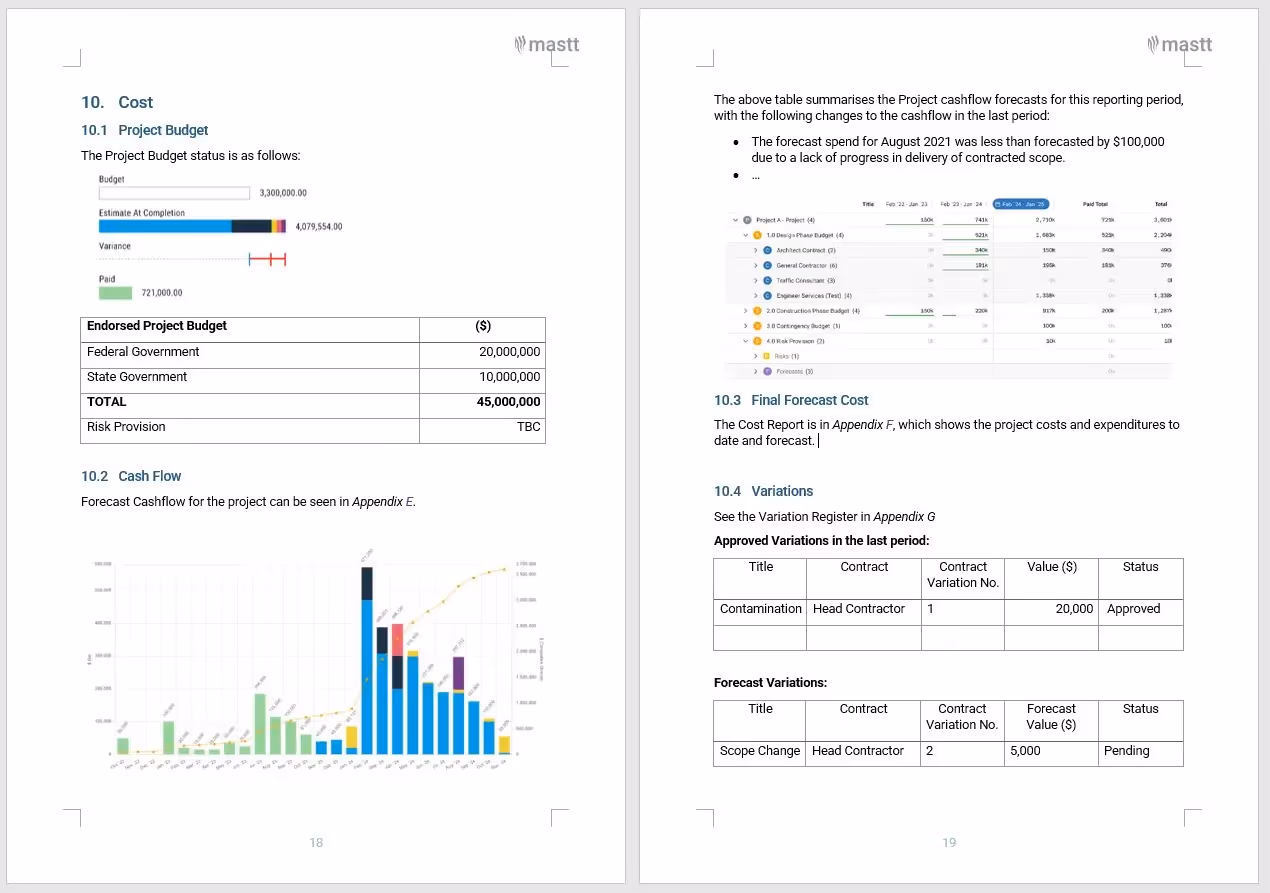Click the orange 1.0 Design Phase Budget icon

757,235
